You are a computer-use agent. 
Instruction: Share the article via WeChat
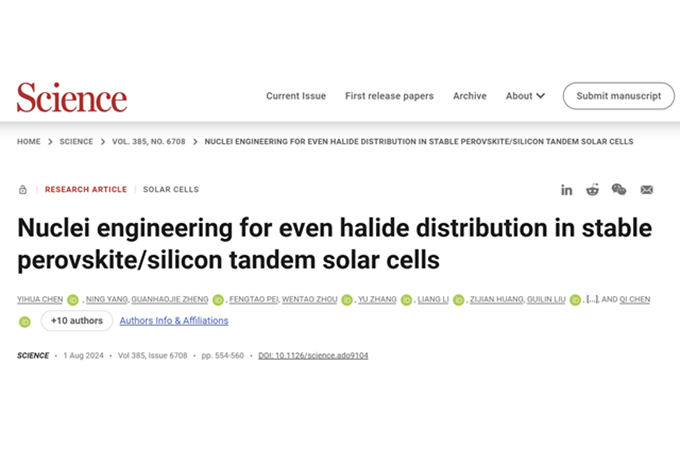[x=619, y=189]
